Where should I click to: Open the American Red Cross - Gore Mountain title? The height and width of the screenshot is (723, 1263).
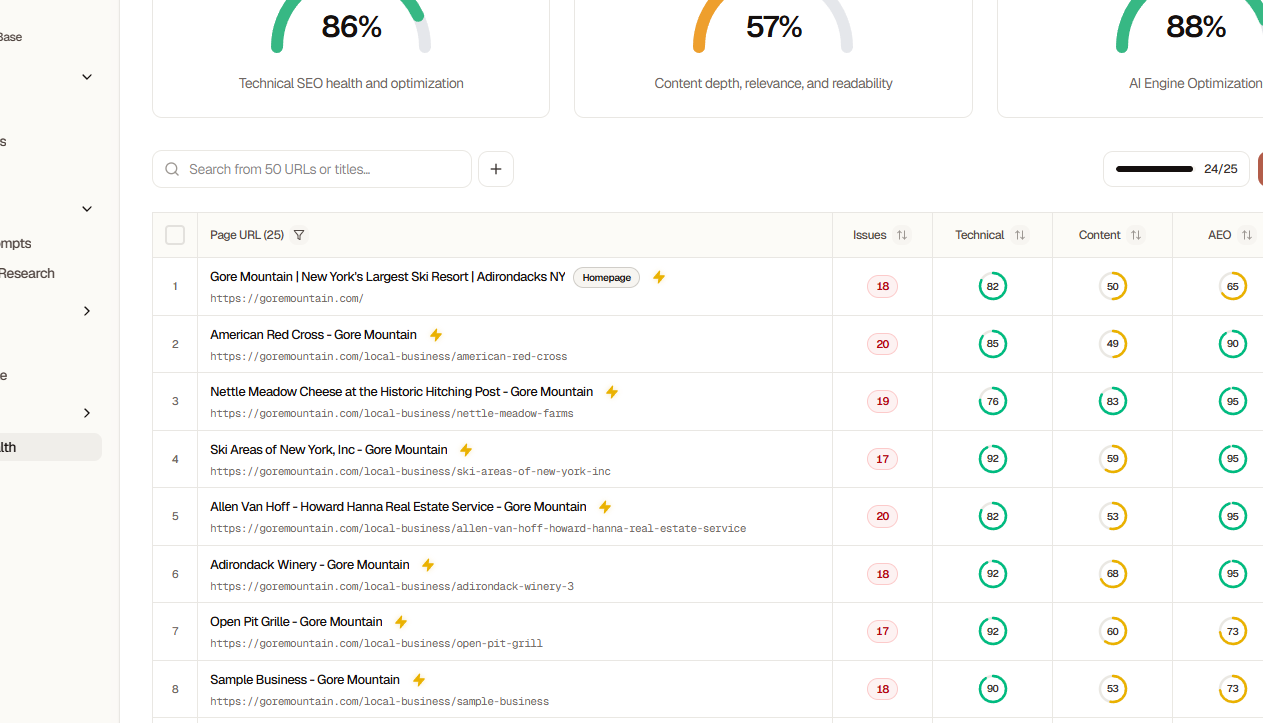pos(313,335)
